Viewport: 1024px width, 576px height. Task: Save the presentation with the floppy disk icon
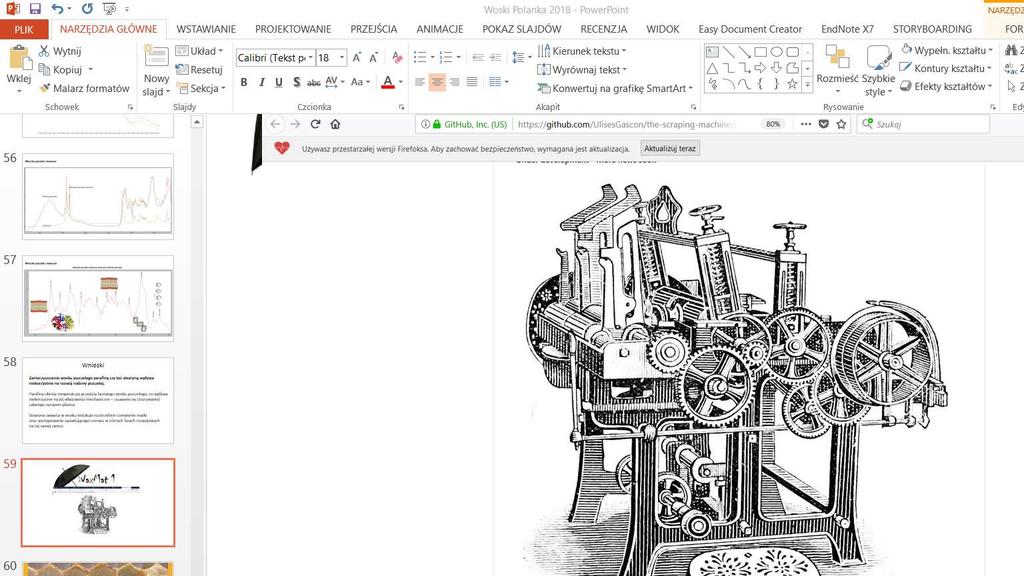35,9
